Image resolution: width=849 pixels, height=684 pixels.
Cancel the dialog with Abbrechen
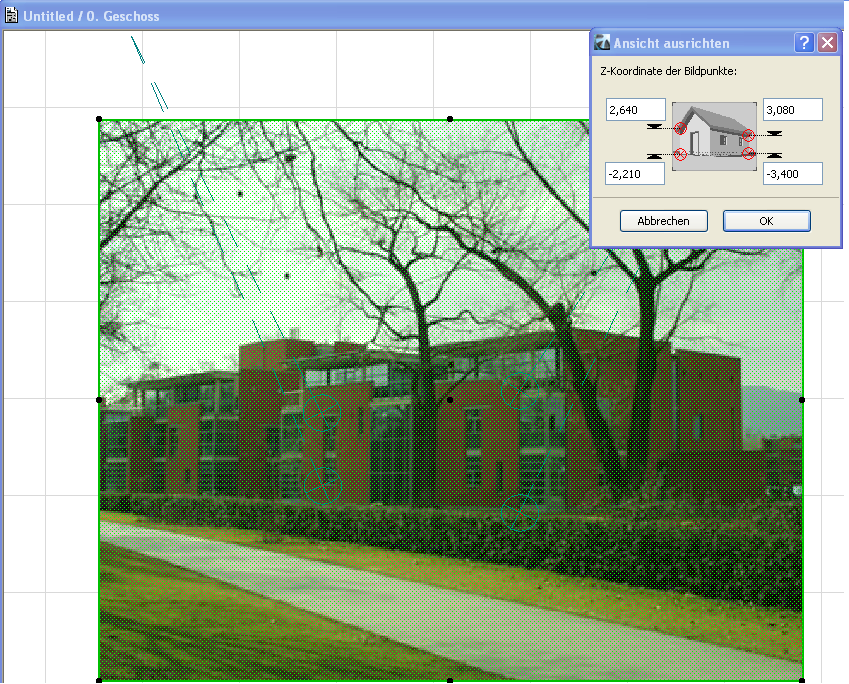pyautogui.click(x=663, y=221)
